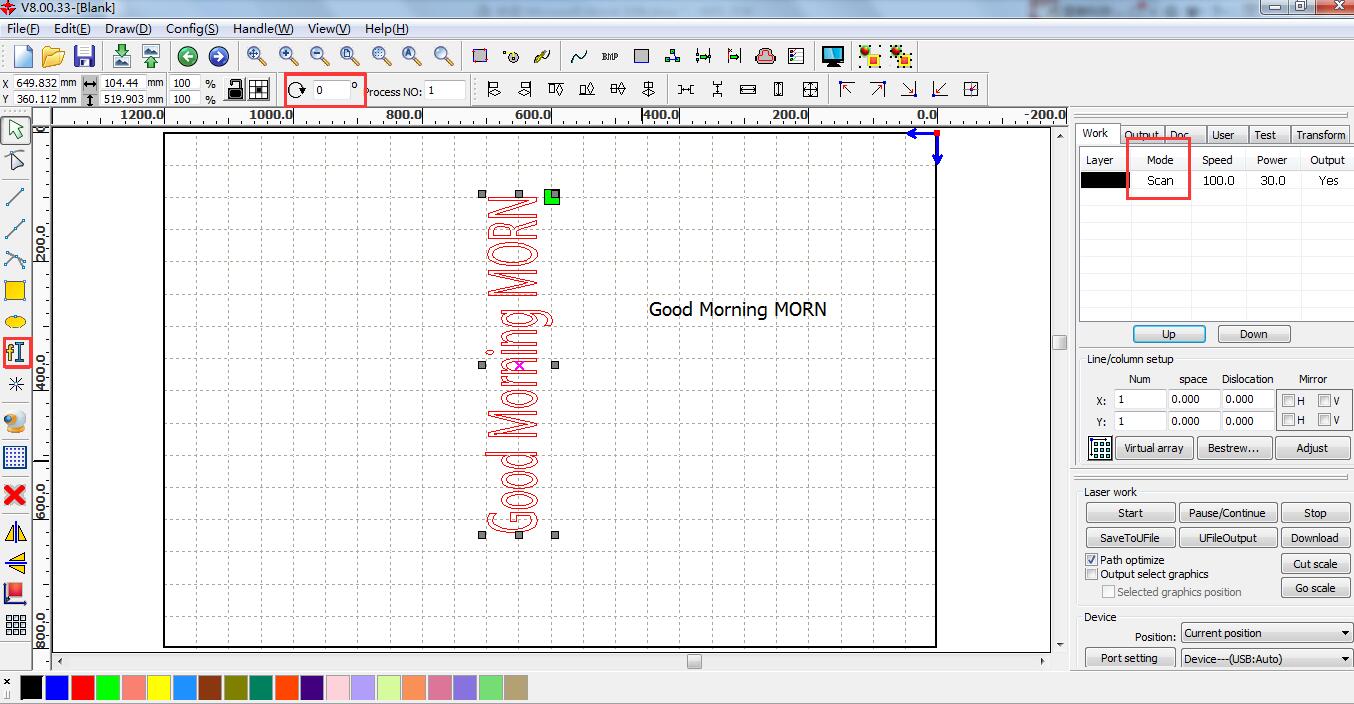This screenshot has height=704, width=1354.
Task: Click the SaveToUFile button
Action: (x=1130, y=538)
